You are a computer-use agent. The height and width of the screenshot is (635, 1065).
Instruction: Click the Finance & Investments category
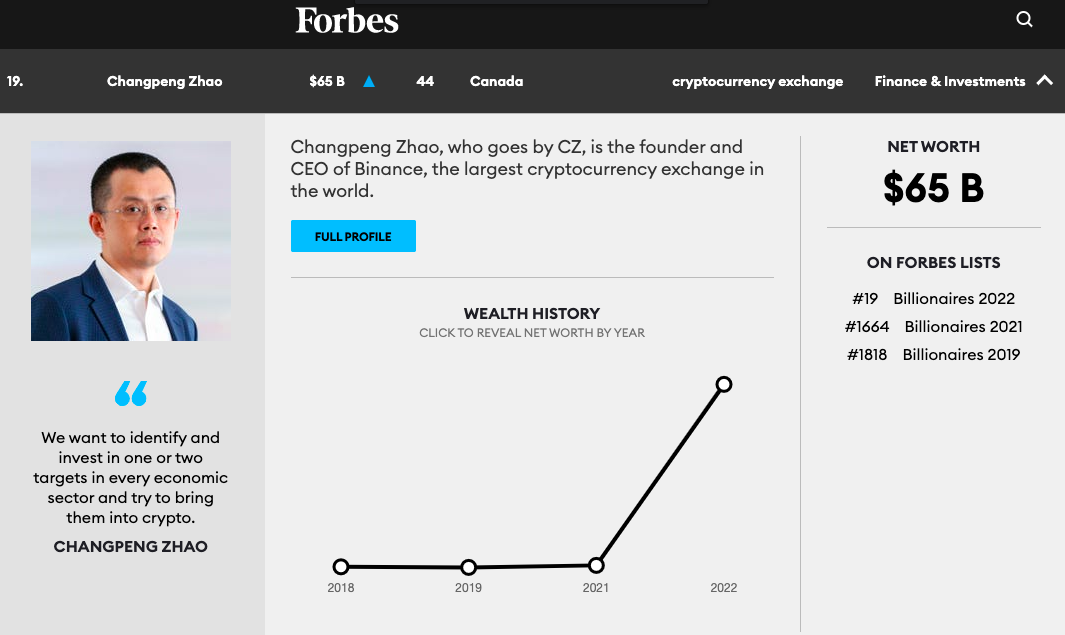click(x=949, y=81)
